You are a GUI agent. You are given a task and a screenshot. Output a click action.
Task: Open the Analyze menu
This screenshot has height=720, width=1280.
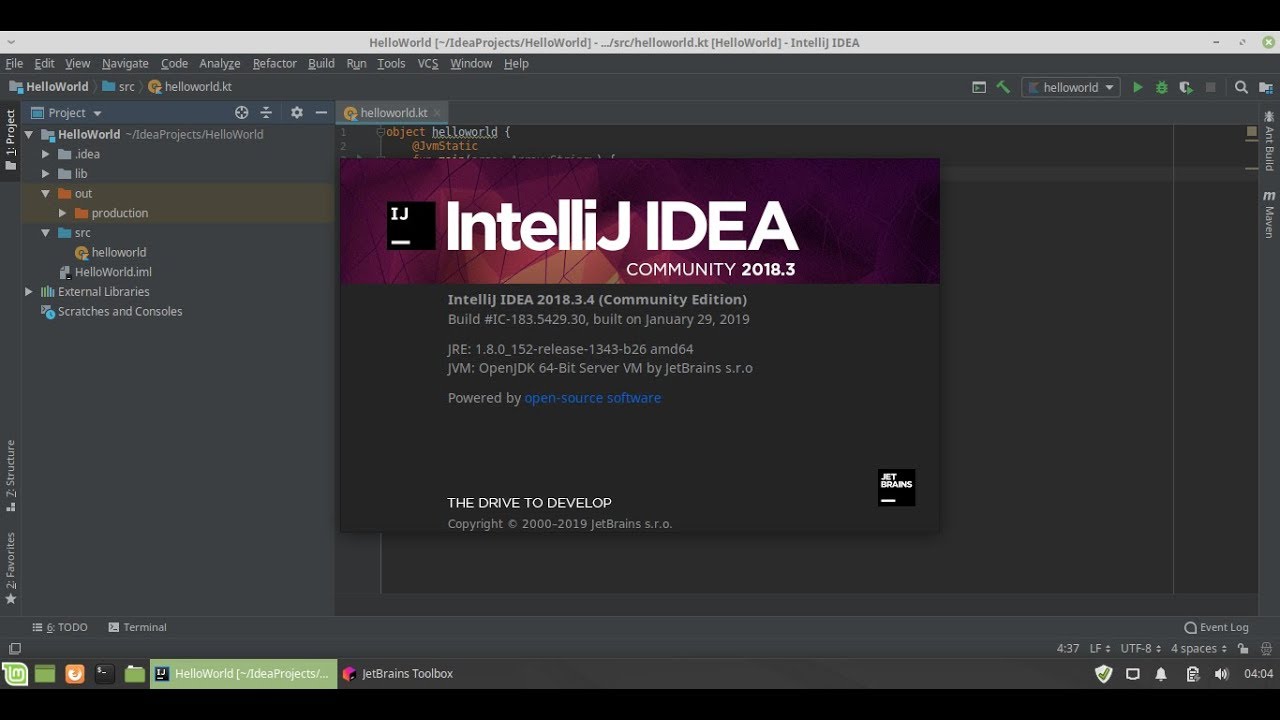click(x=219, y=63)
